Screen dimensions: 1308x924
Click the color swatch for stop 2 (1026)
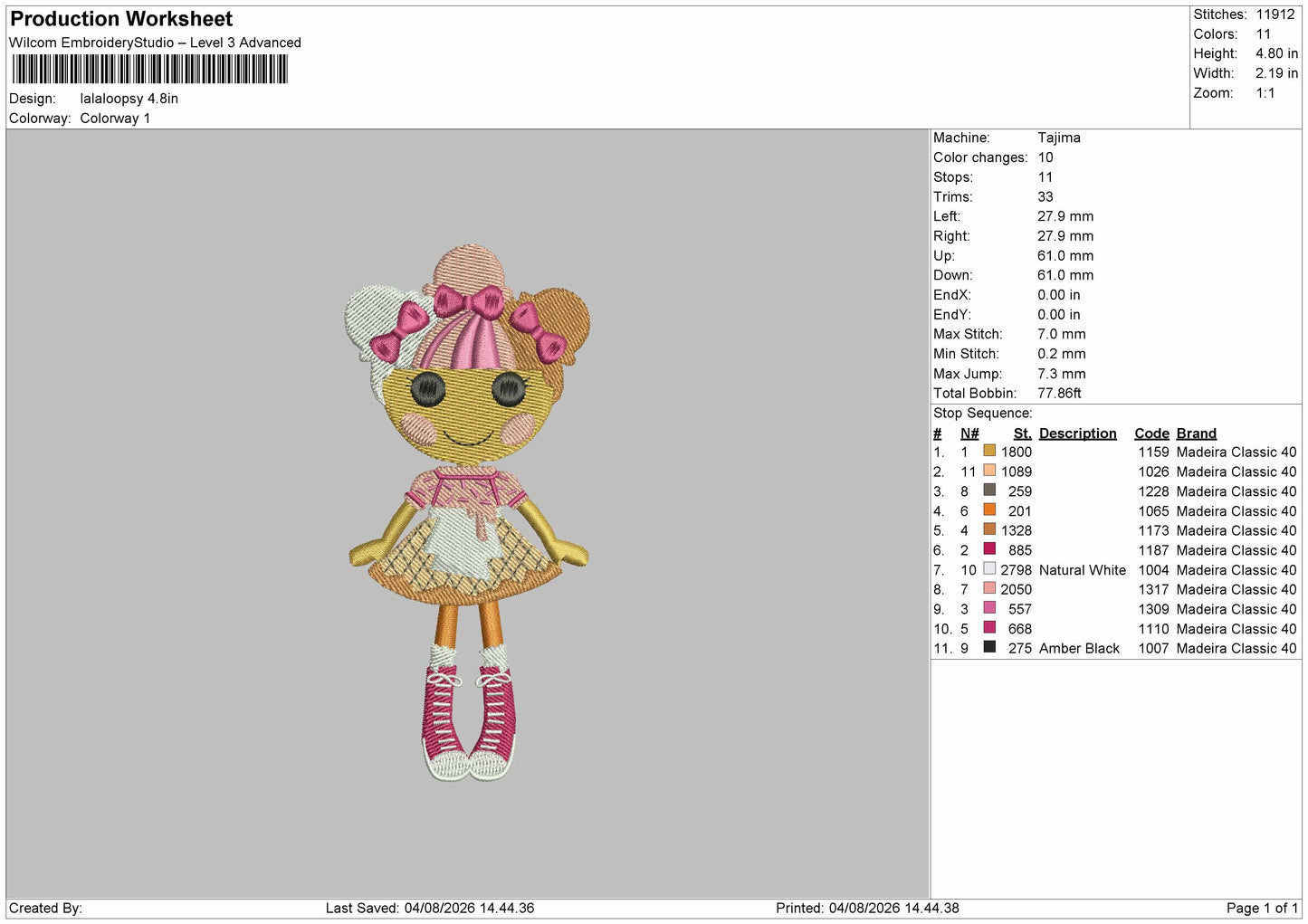pos(989,471)
